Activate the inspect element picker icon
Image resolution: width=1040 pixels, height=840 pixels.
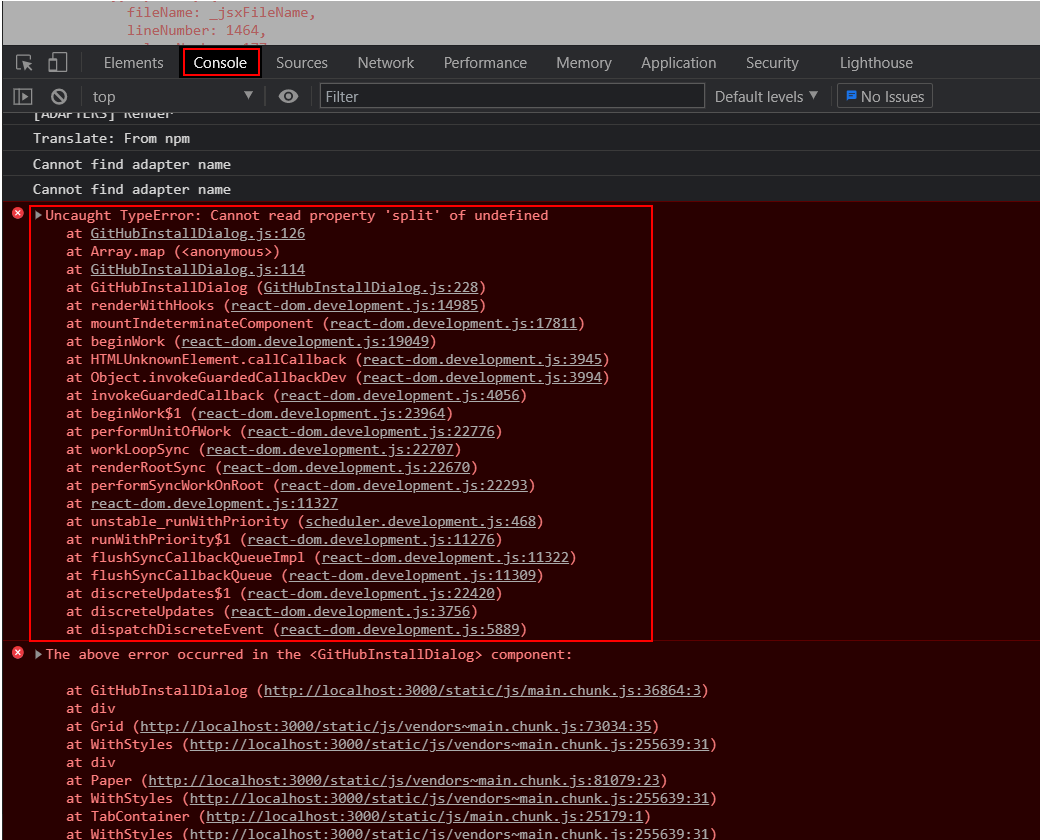tap(25, 63)
